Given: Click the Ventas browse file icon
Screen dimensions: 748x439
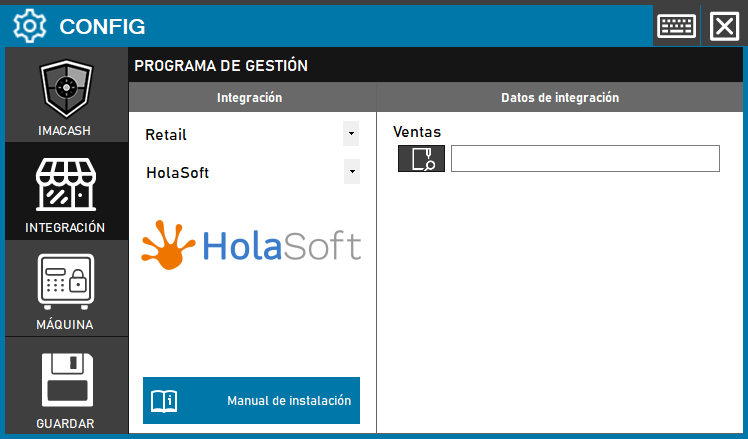Looking at the screenshot, I should [x=421, y=159].
